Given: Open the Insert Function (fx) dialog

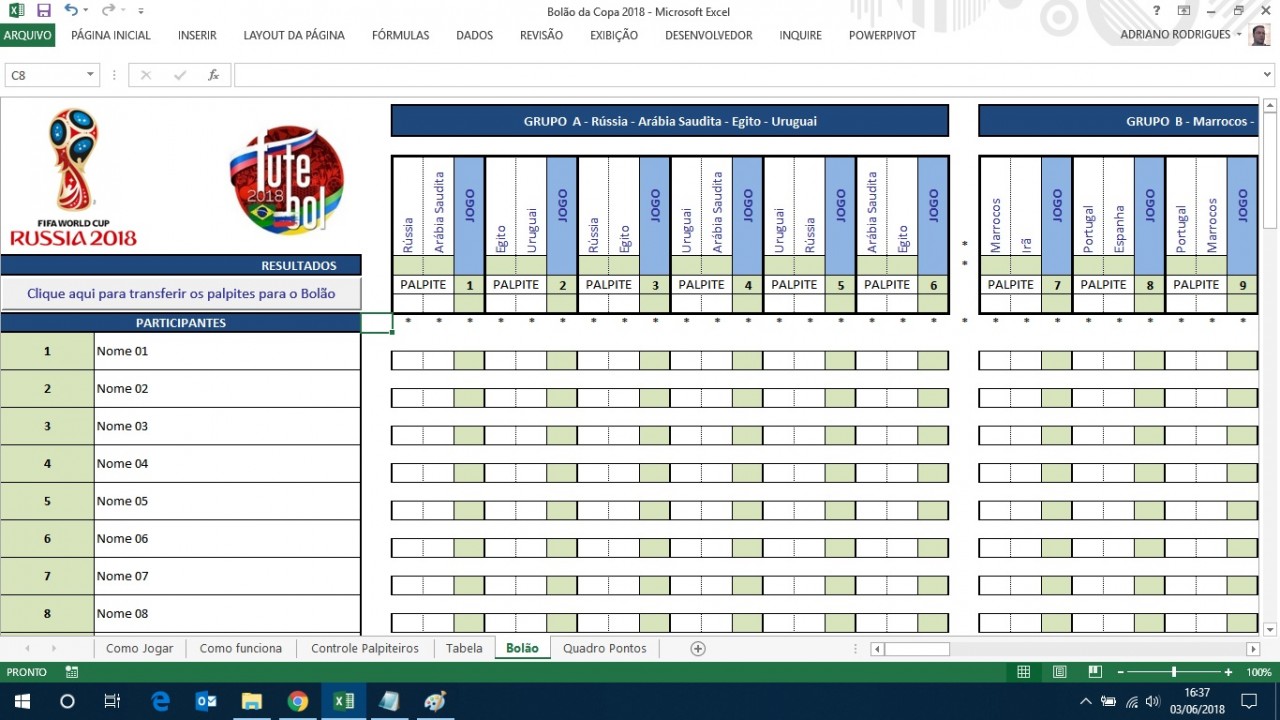Looking at the screenshot, I should 213,73.
